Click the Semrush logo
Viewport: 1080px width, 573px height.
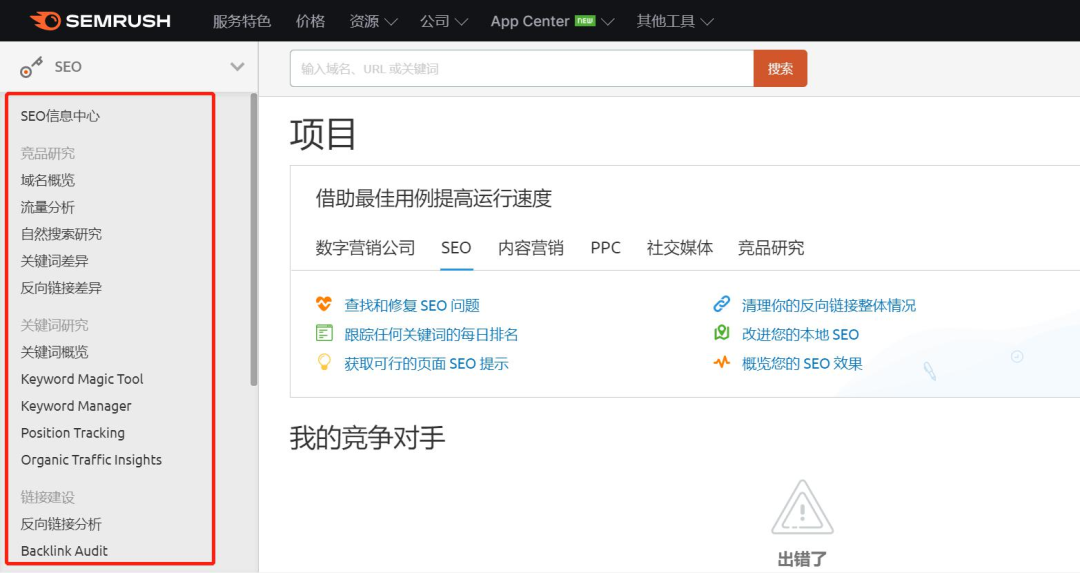[101, 21]
